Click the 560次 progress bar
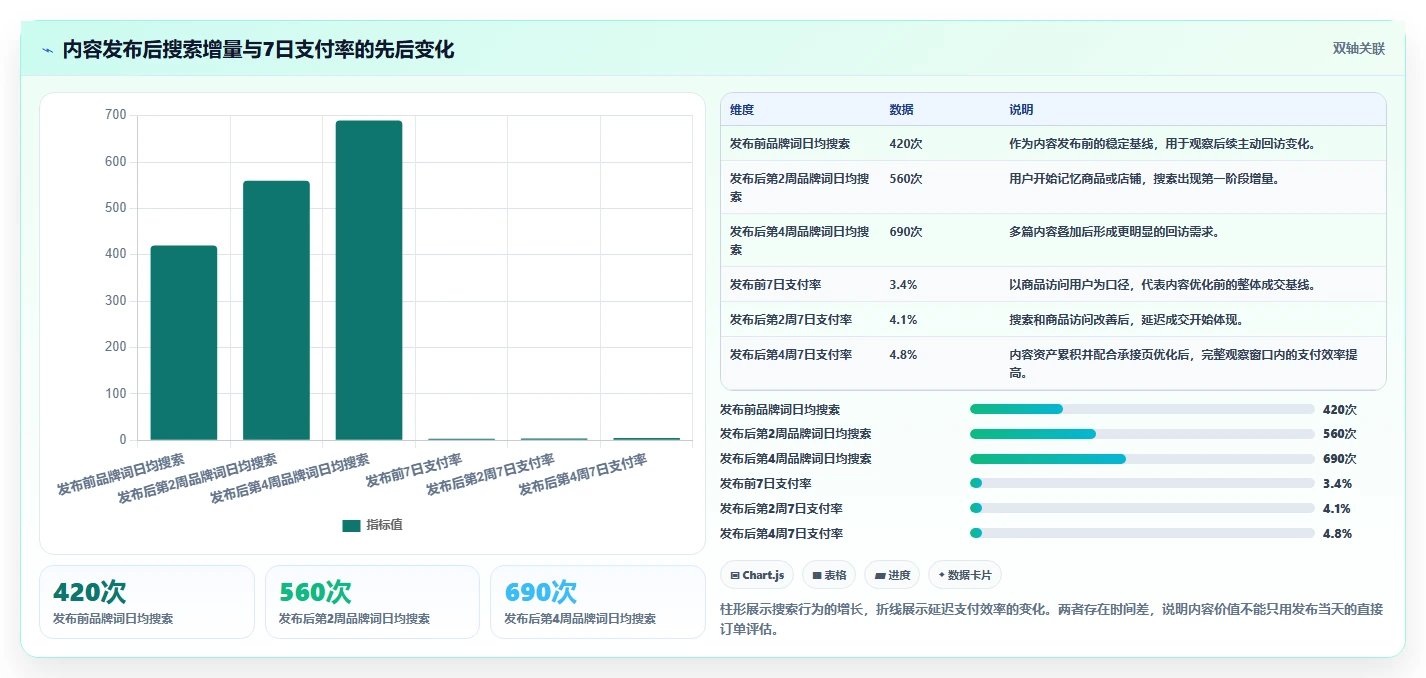The image size is (1426, 678). click(1142, 434)
